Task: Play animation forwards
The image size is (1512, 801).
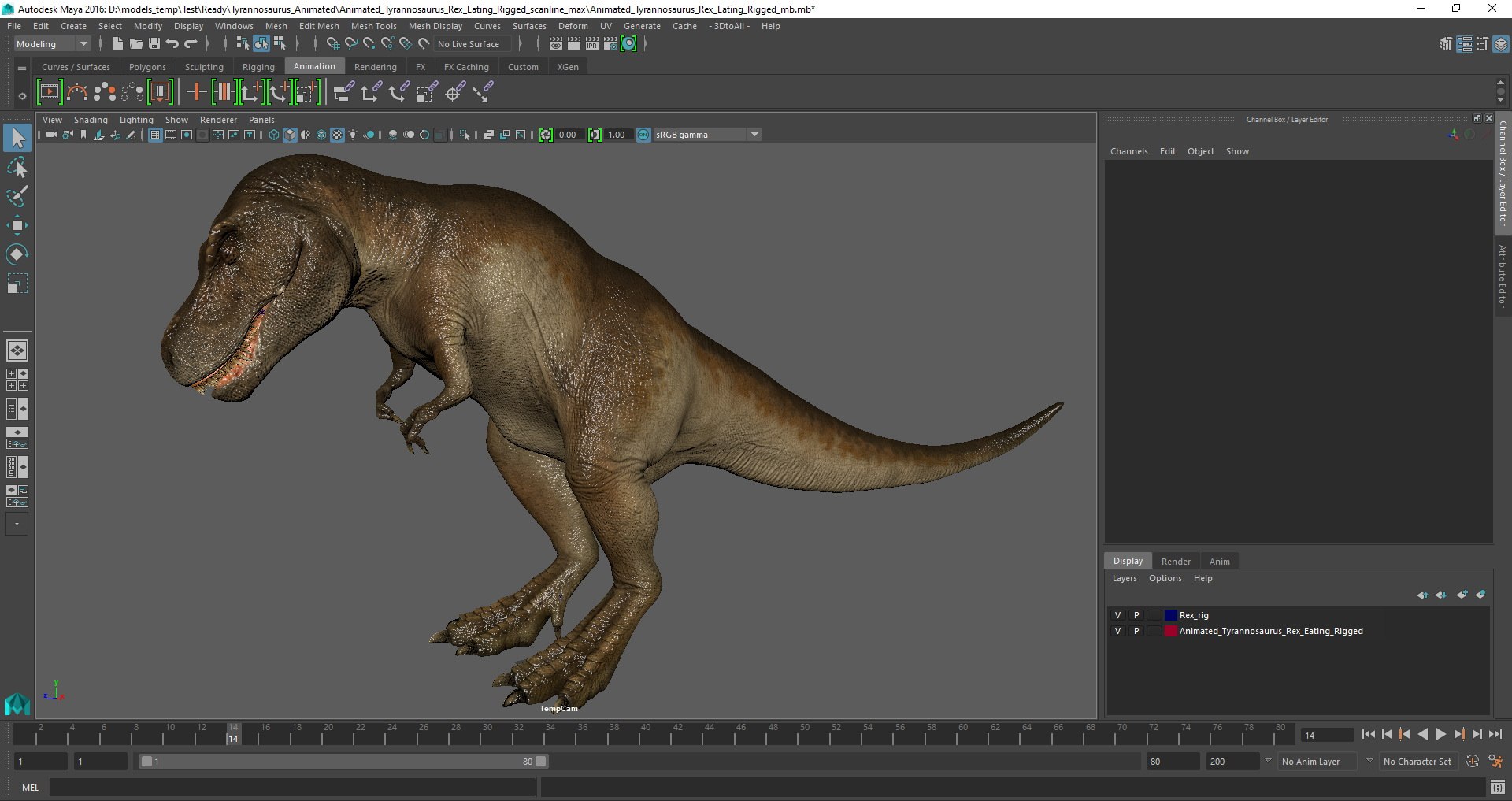Action: coord(1440,734)
